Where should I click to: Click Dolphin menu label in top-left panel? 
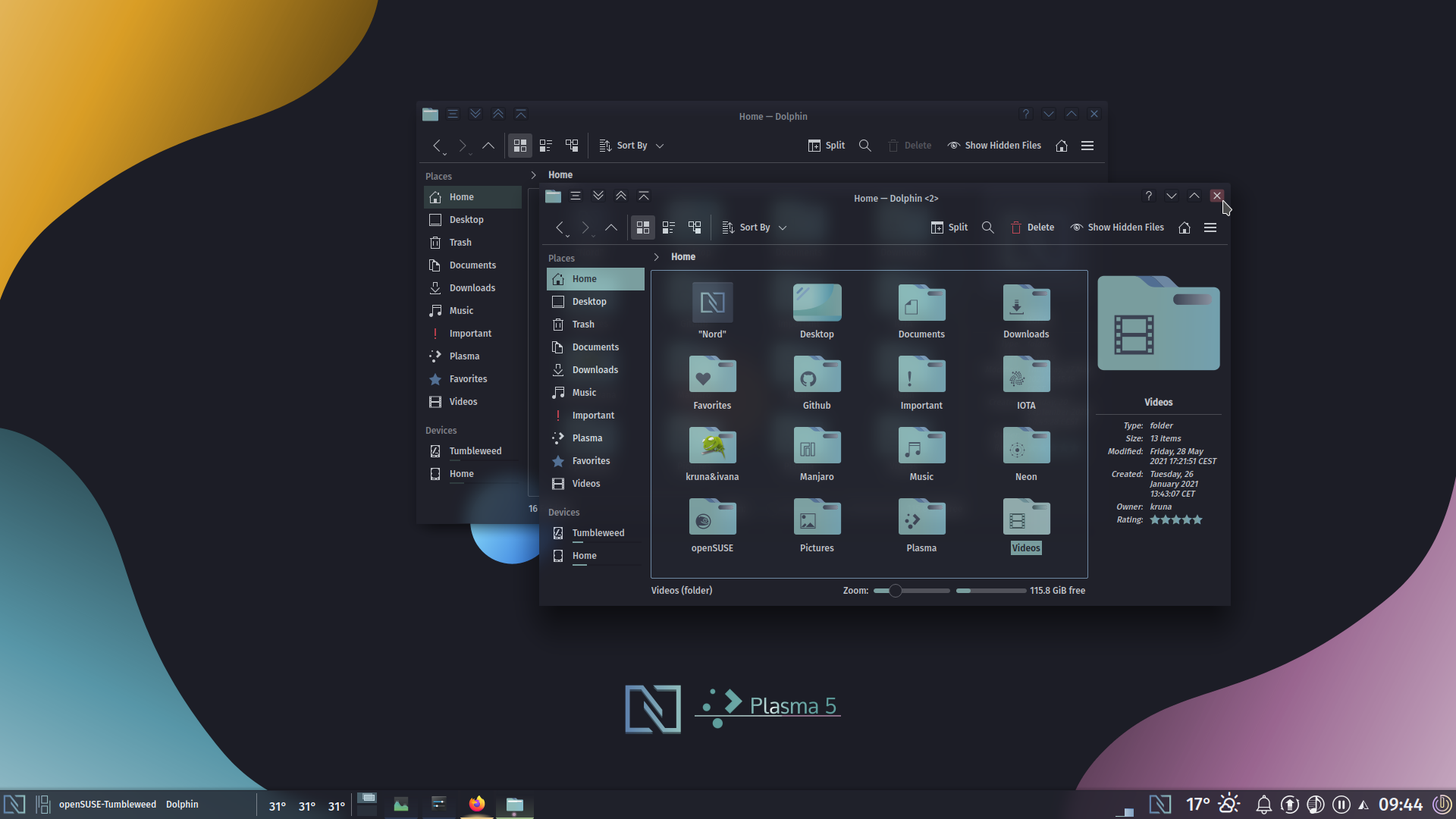pos(182,805)
